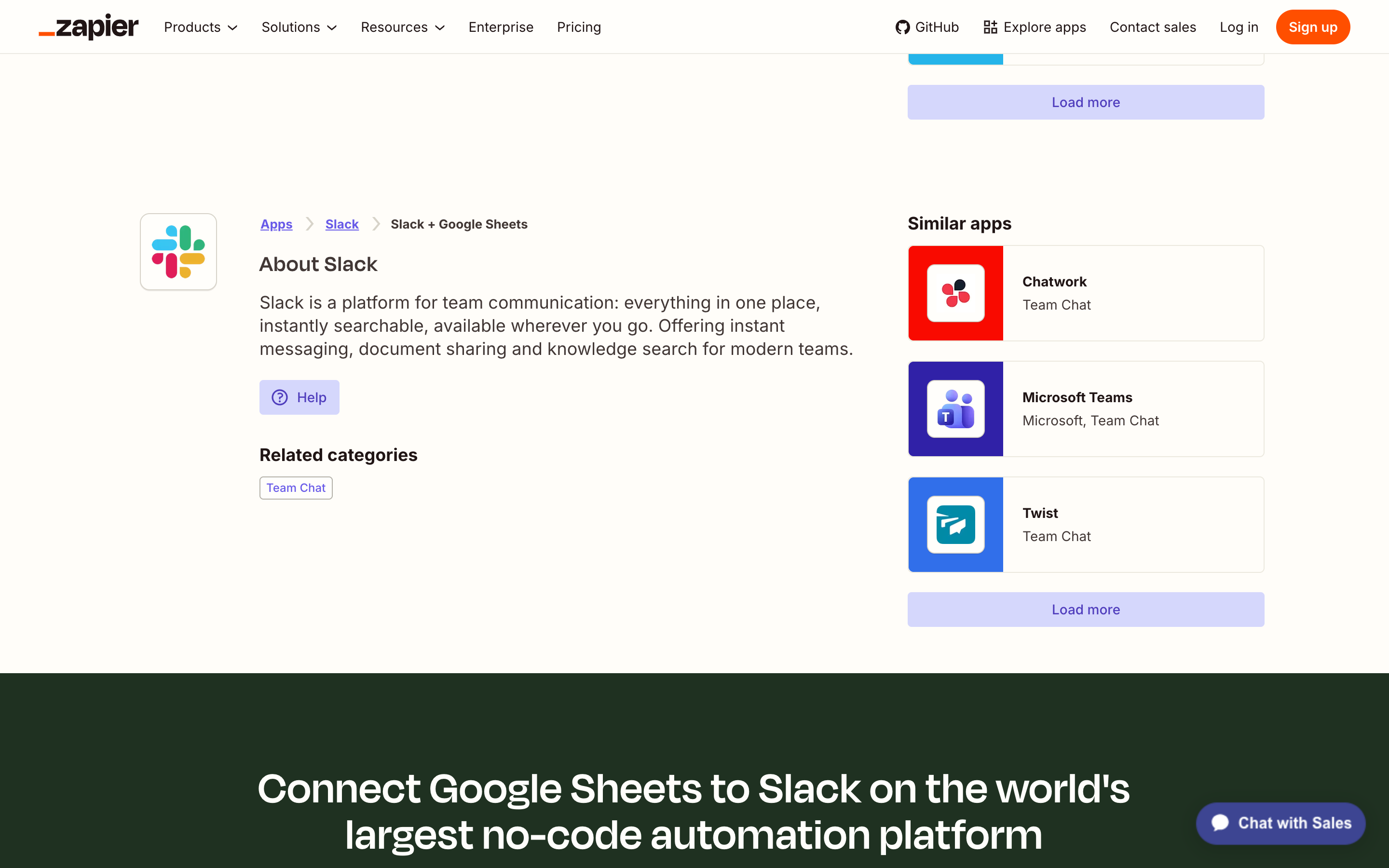Screen dimensions: 1389x868
Task: Click the About Slack heading
Action: point(318,264)
